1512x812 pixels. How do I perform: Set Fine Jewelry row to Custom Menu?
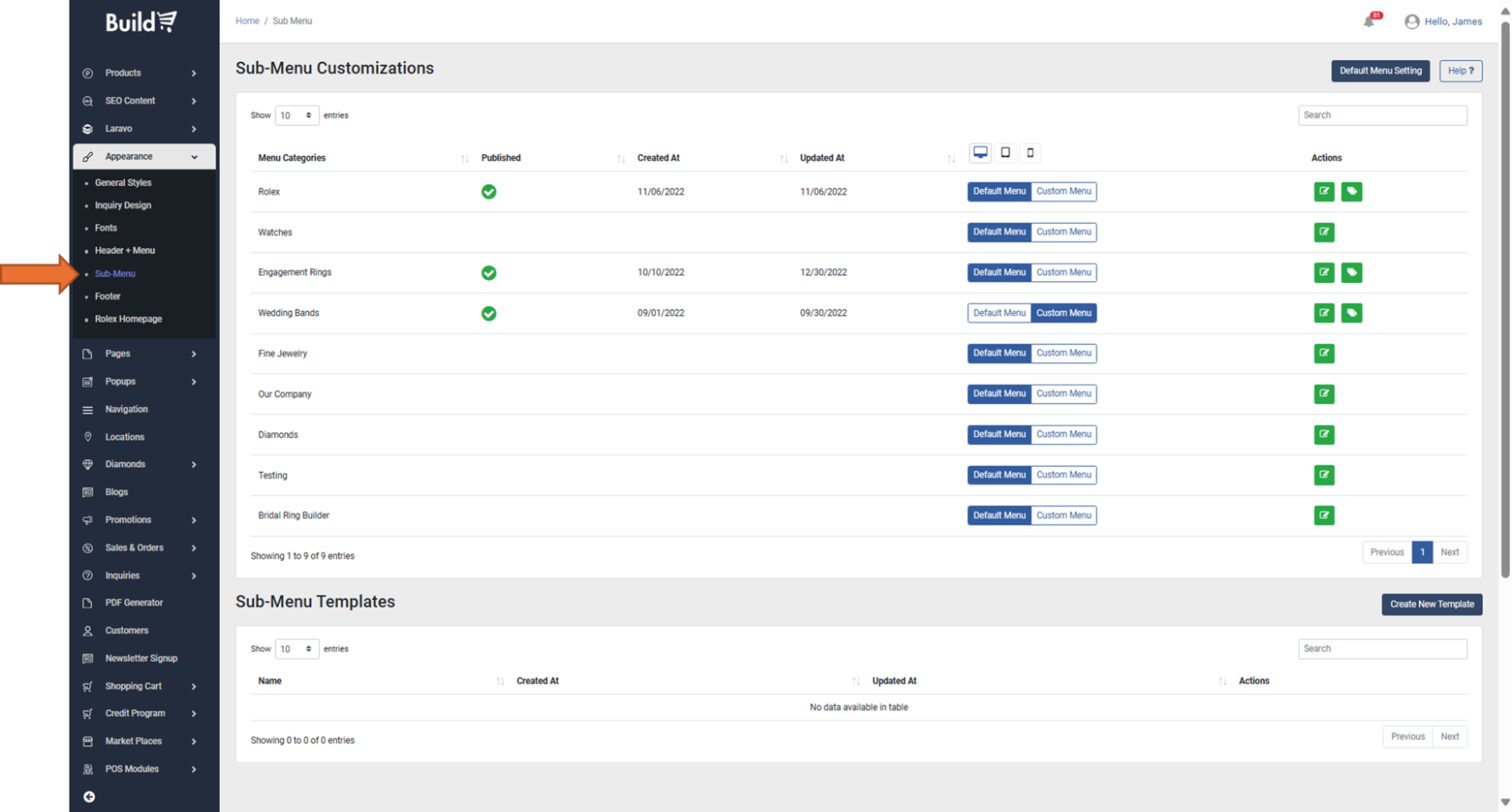(1063, 353)
